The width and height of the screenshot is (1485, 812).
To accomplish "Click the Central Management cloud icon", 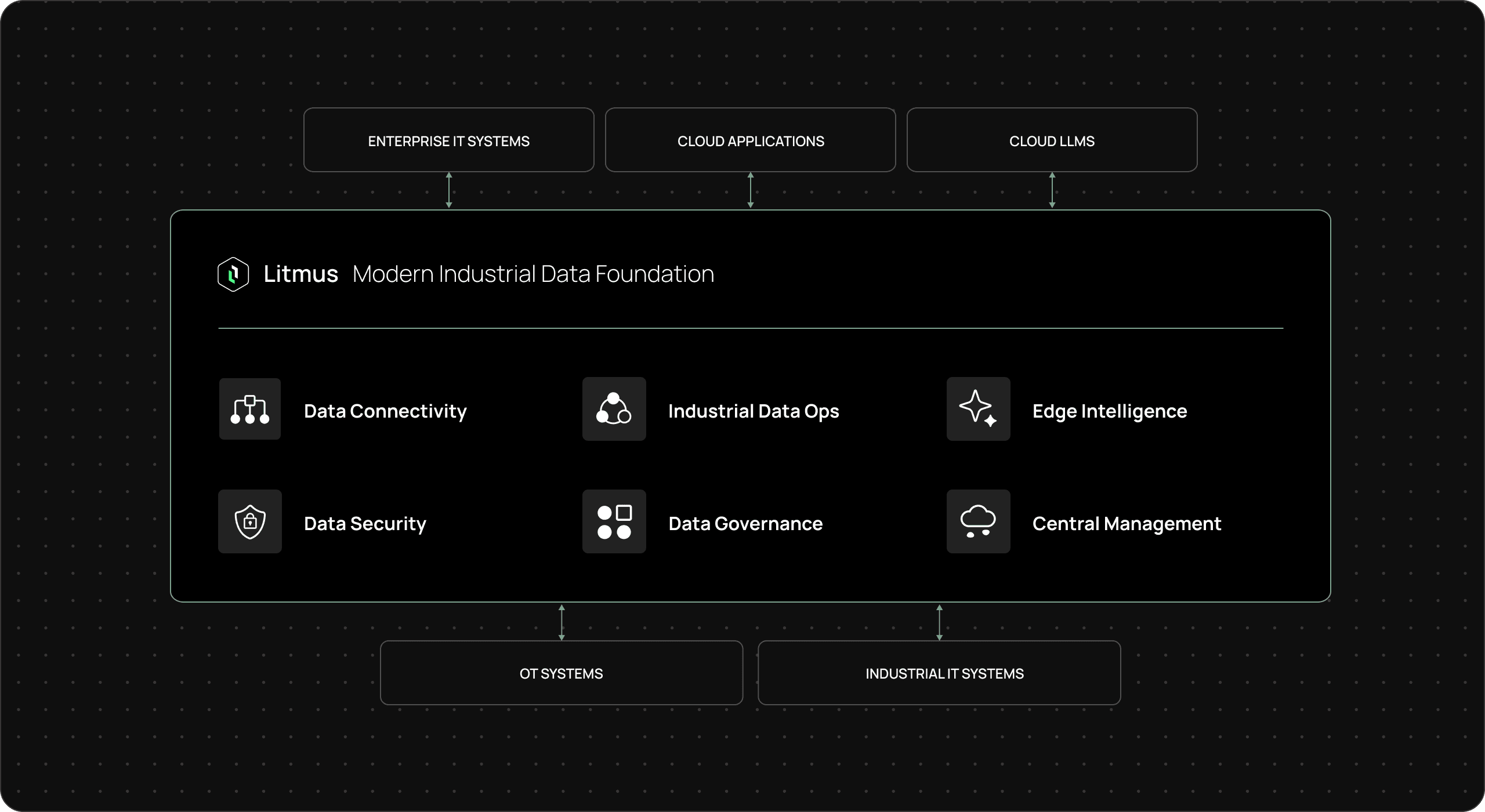I will 978,522.
